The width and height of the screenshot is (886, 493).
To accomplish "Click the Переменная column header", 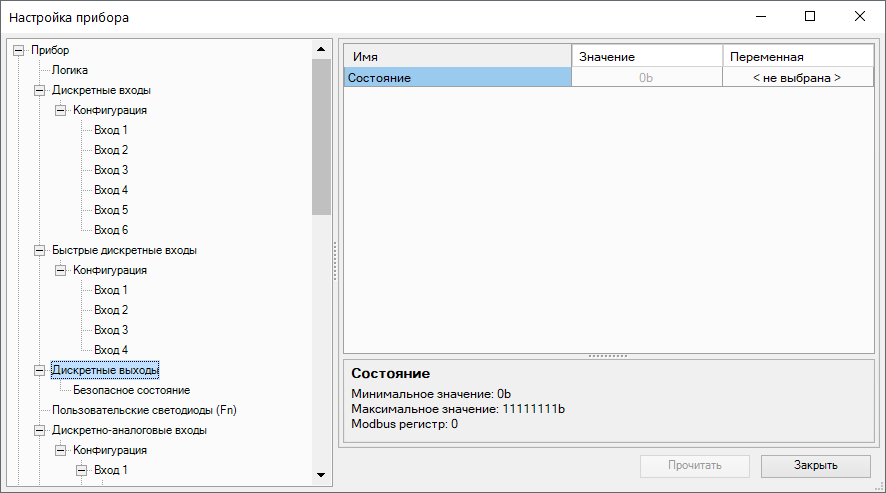I will click(x=796, y=57).
